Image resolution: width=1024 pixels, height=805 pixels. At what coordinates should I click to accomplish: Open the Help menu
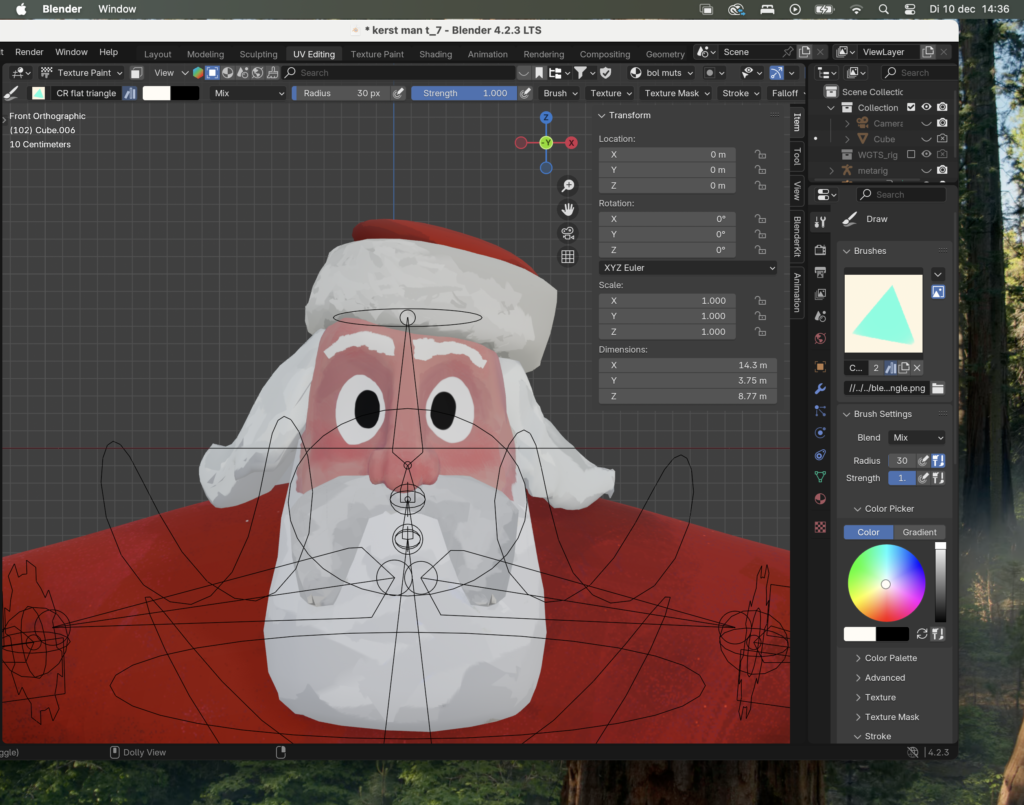click(x=108, y=52)
